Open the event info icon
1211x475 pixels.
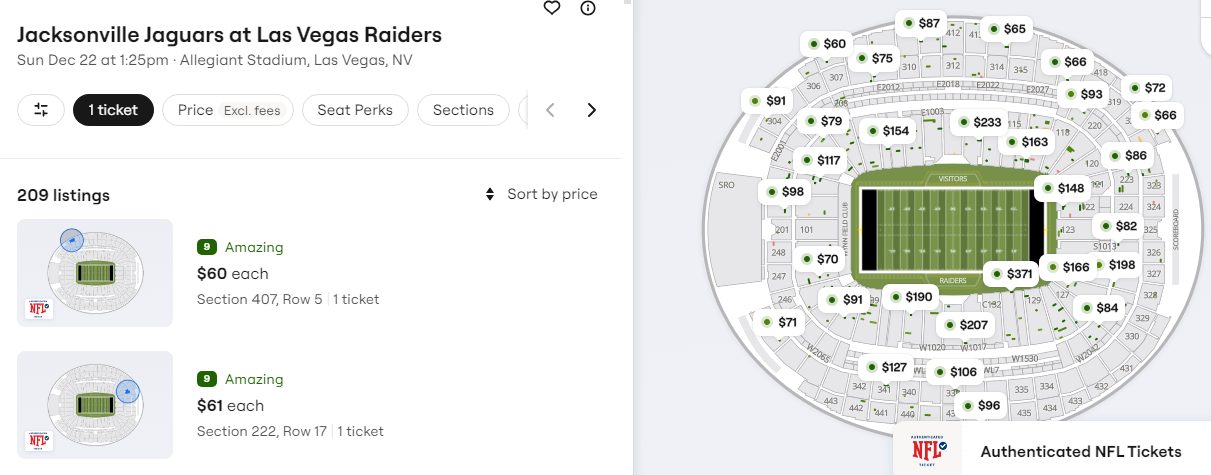[588, 8]
